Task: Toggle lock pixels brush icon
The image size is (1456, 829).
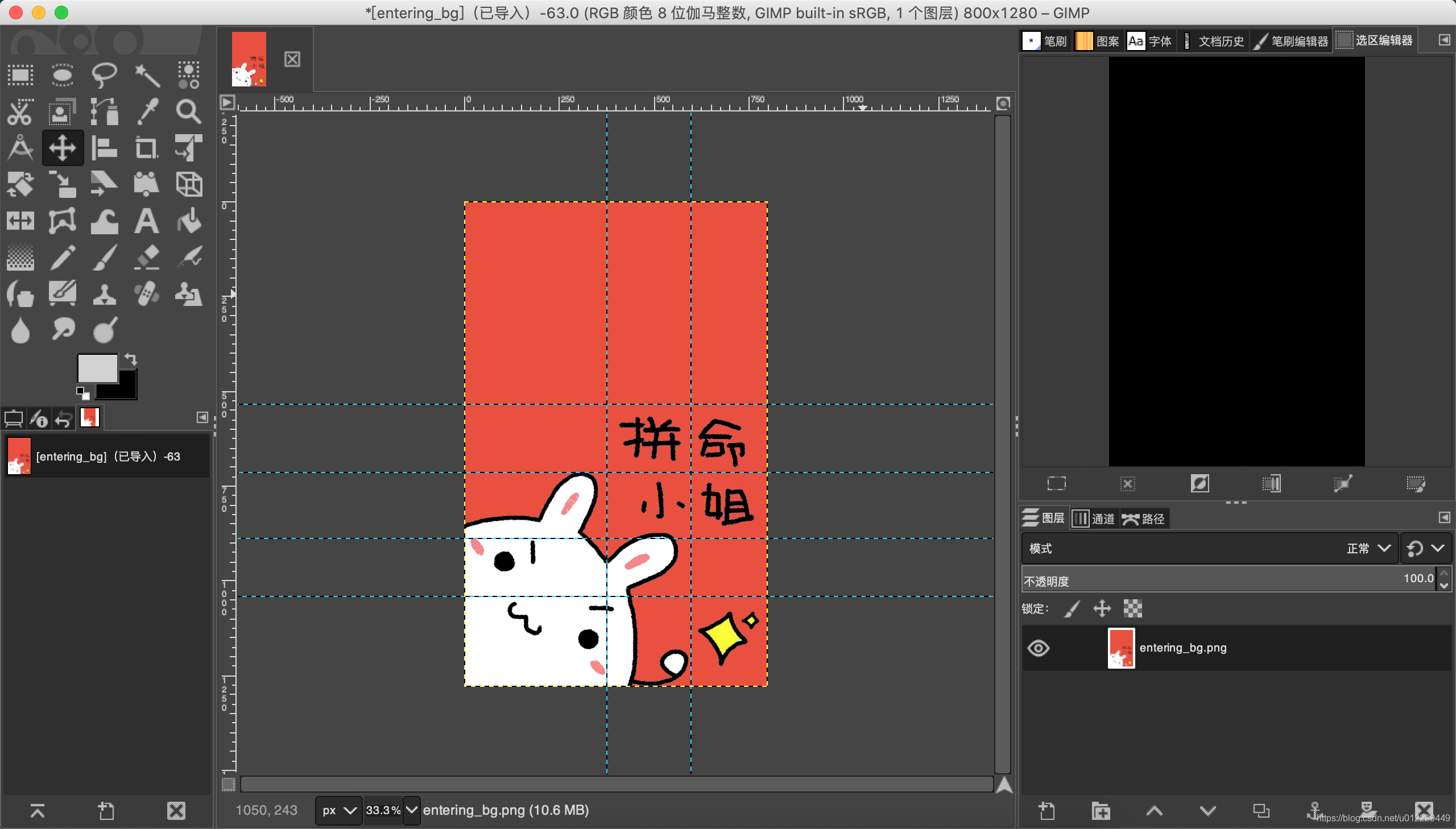Action: [x=1072, y=608]
